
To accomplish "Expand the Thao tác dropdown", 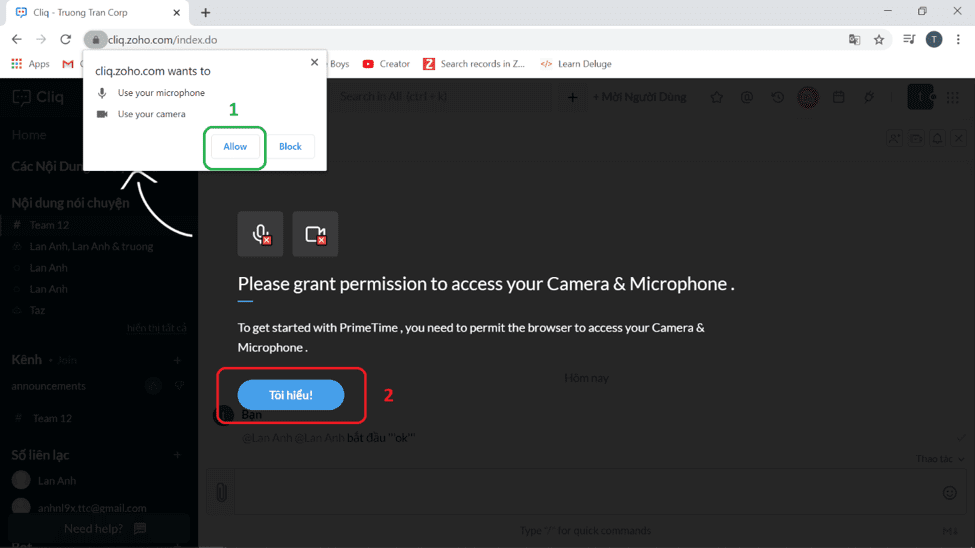I will (x=938, y=459).
